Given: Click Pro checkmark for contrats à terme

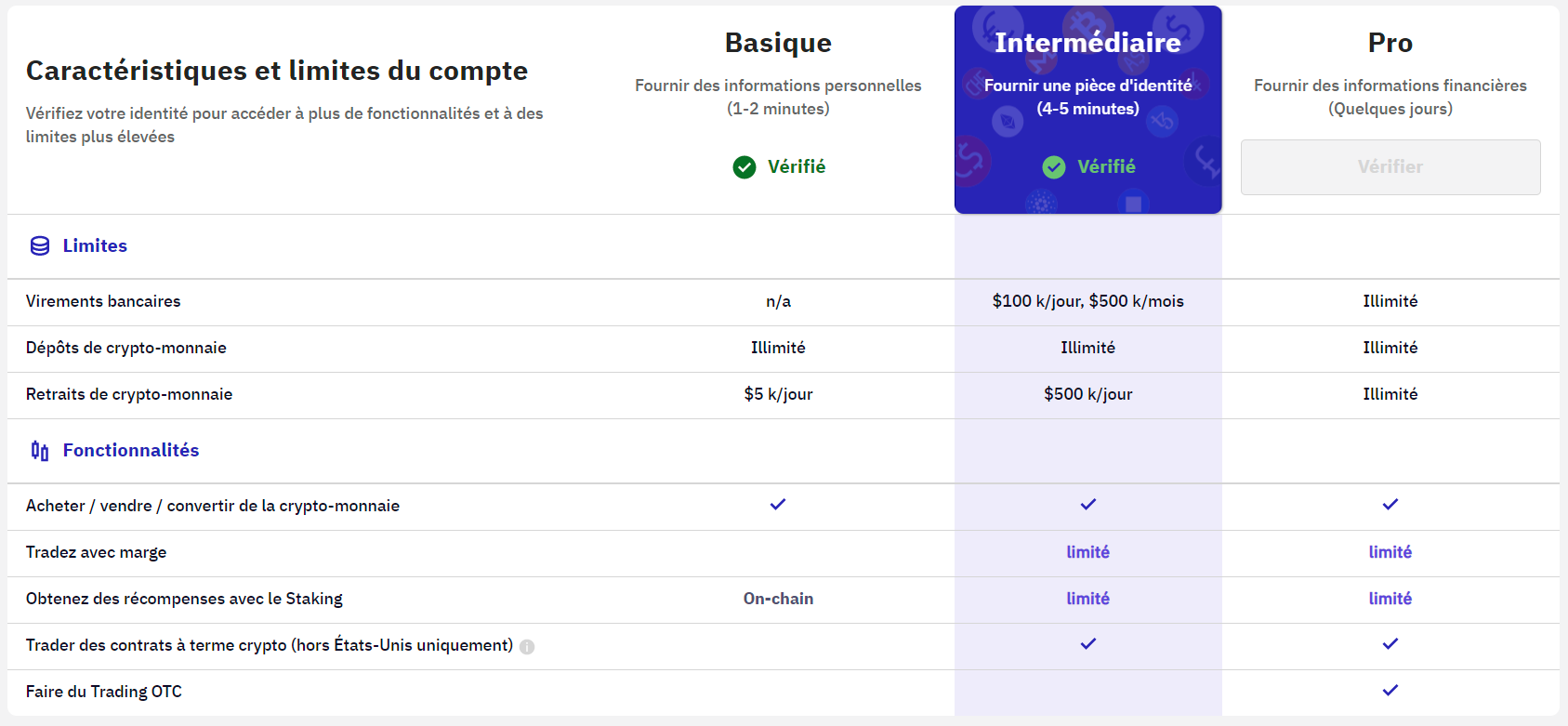Looking at the screenshot, I should [x=1390, y=644].
